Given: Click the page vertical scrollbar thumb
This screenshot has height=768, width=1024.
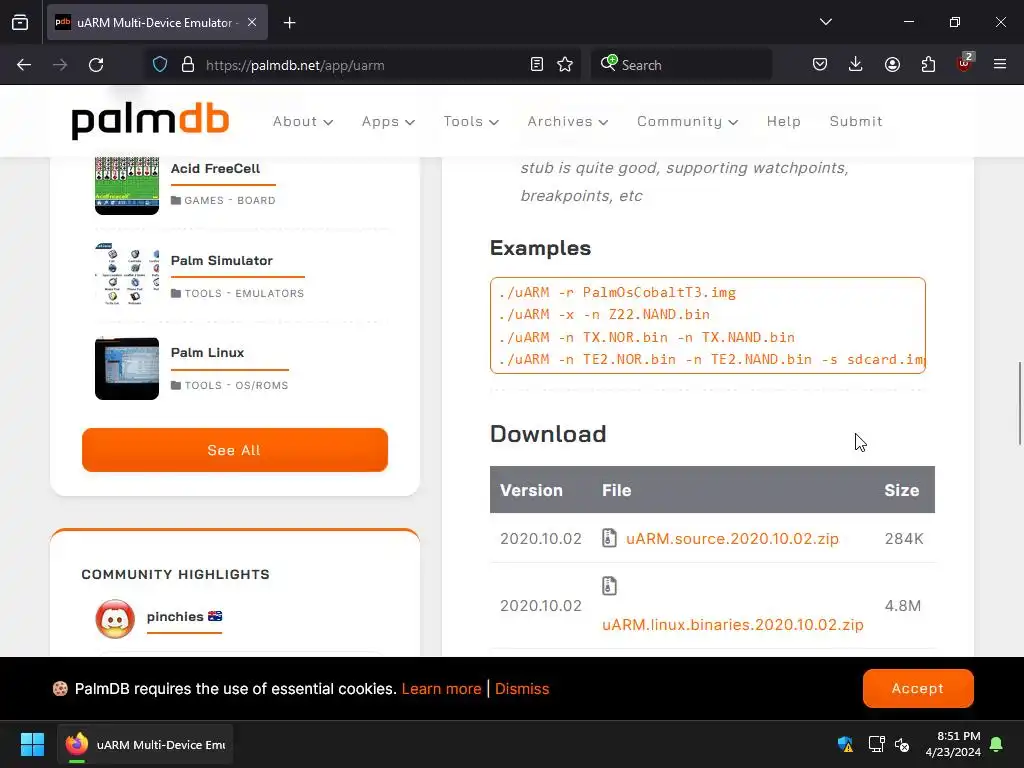Looking at the screenshot, I should 1019,404.
